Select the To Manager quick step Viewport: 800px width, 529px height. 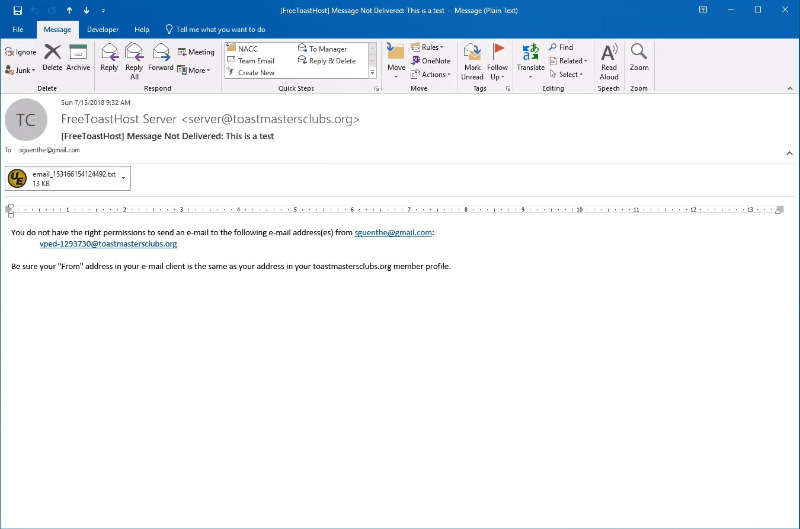point(322,49)
